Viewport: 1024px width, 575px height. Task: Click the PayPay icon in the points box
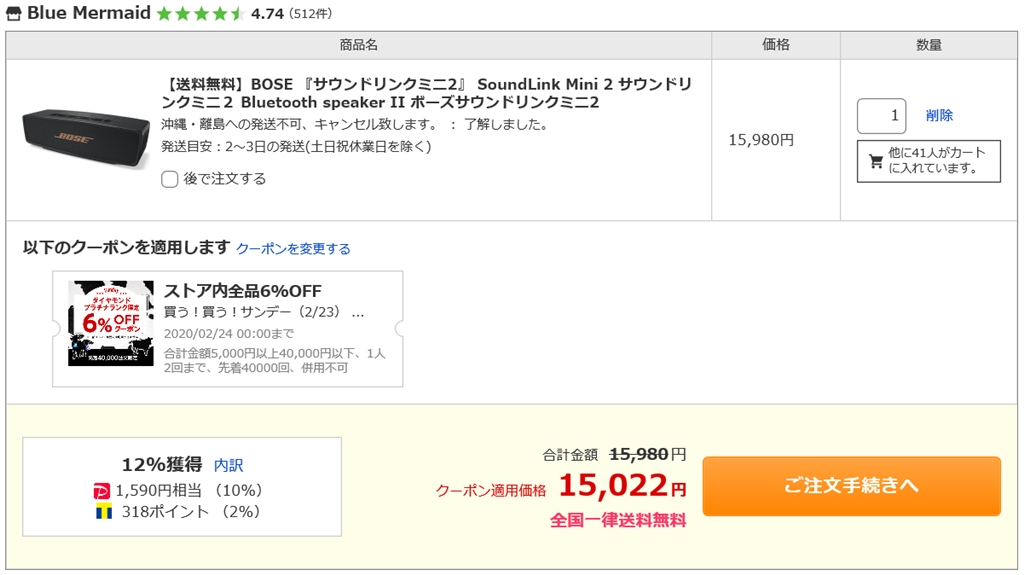101,490
